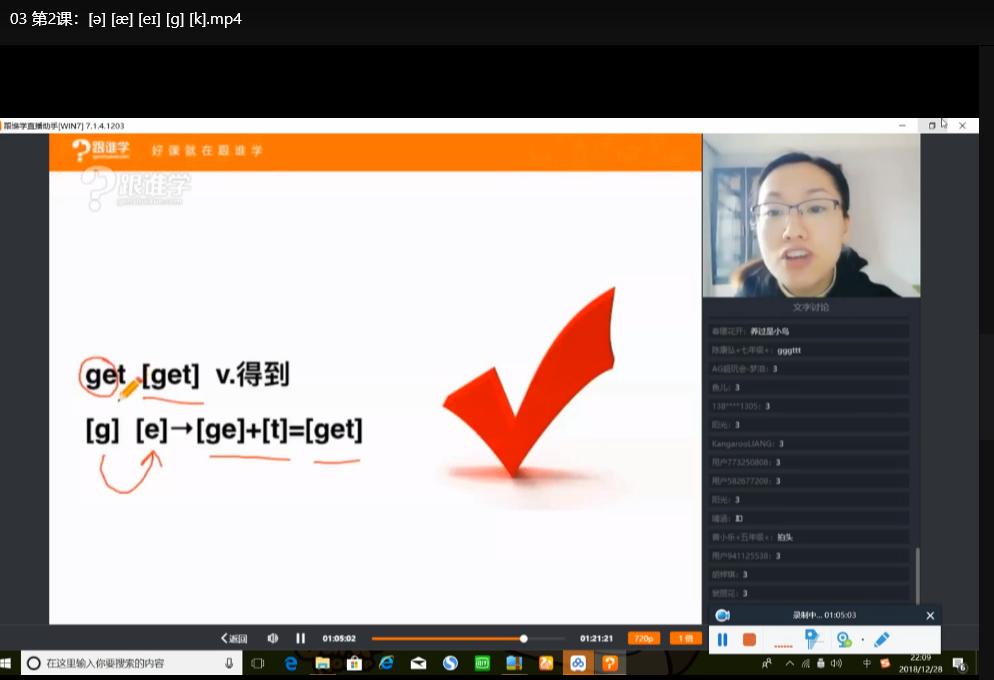Open the Mail app in taskbar

coord(418,664)
